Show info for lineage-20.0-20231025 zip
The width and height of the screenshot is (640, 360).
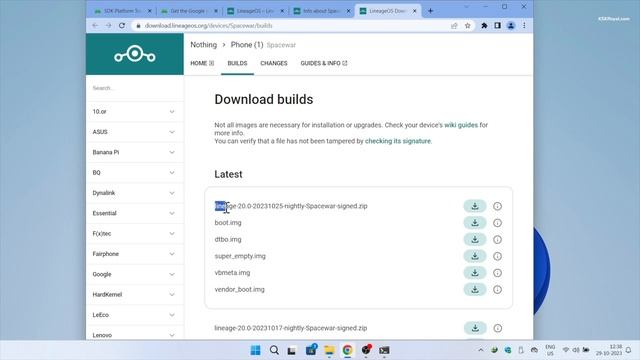(497, 206)
